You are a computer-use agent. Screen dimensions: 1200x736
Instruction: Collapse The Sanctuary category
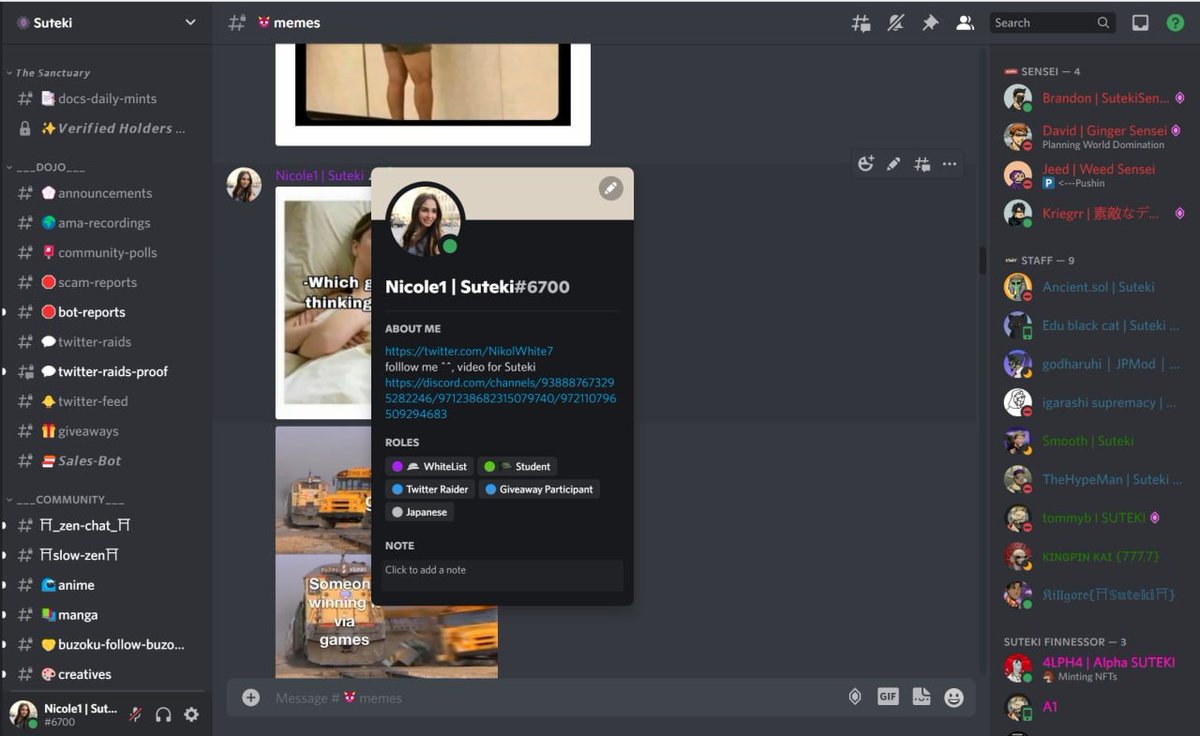52,73
